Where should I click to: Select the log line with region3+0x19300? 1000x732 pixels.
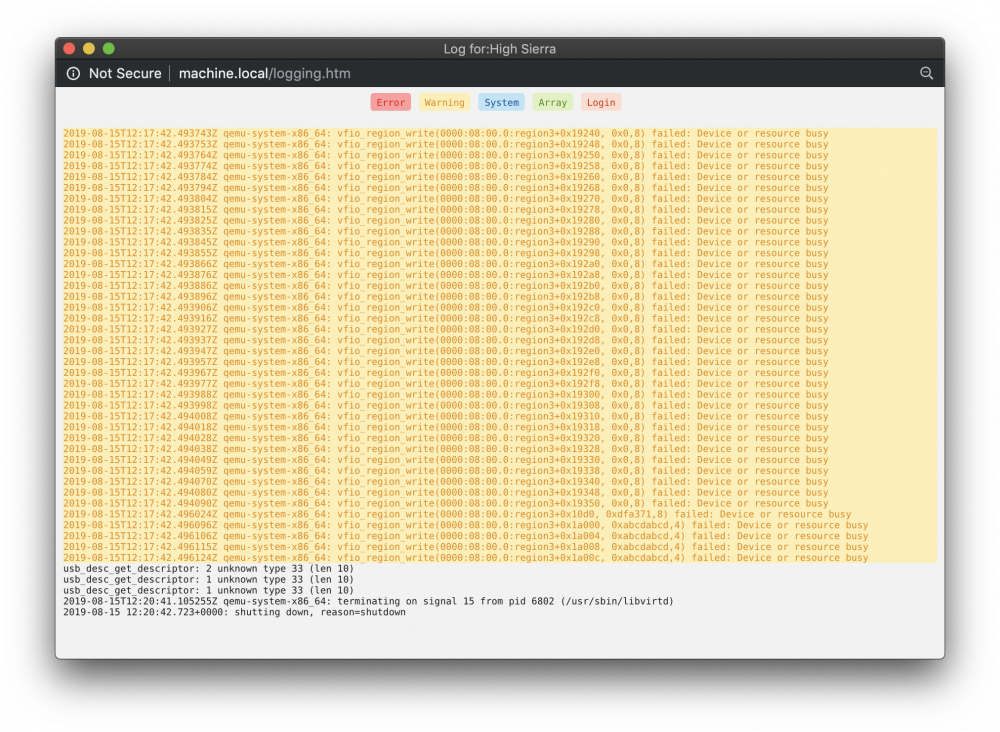[446, 394]
